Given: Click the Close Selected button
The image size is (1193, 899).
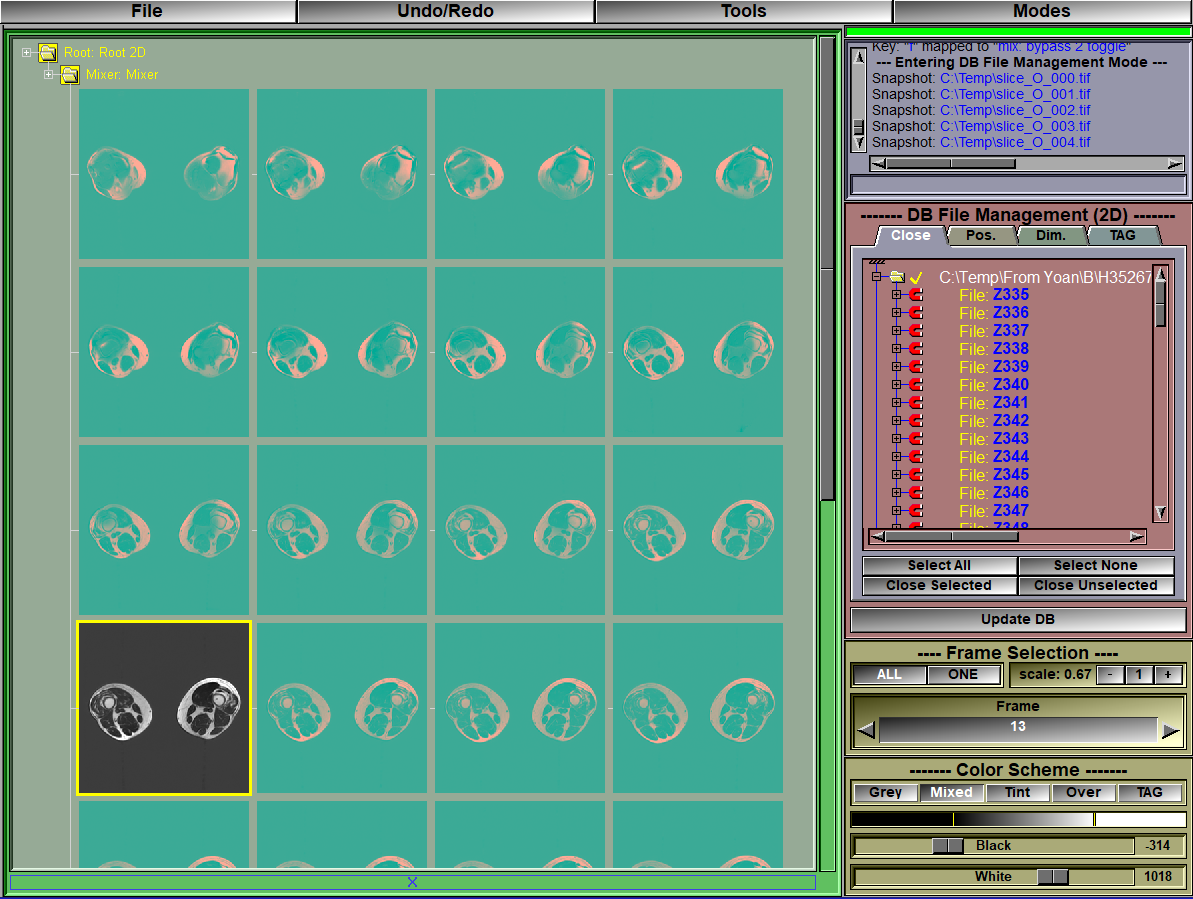Looking at the screenshot, I should point(940,586).
